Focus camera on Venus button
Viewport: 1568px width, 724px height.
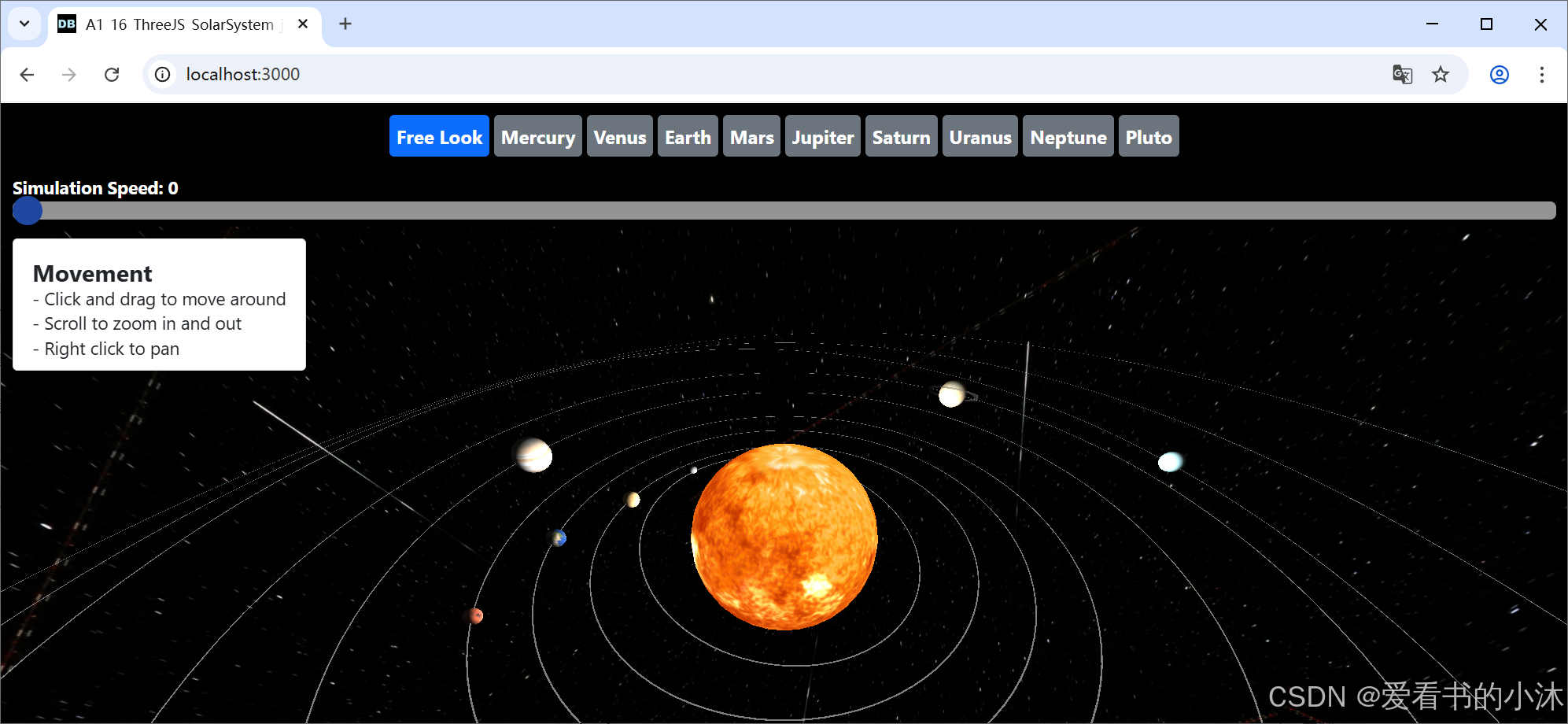pos(620,136)
